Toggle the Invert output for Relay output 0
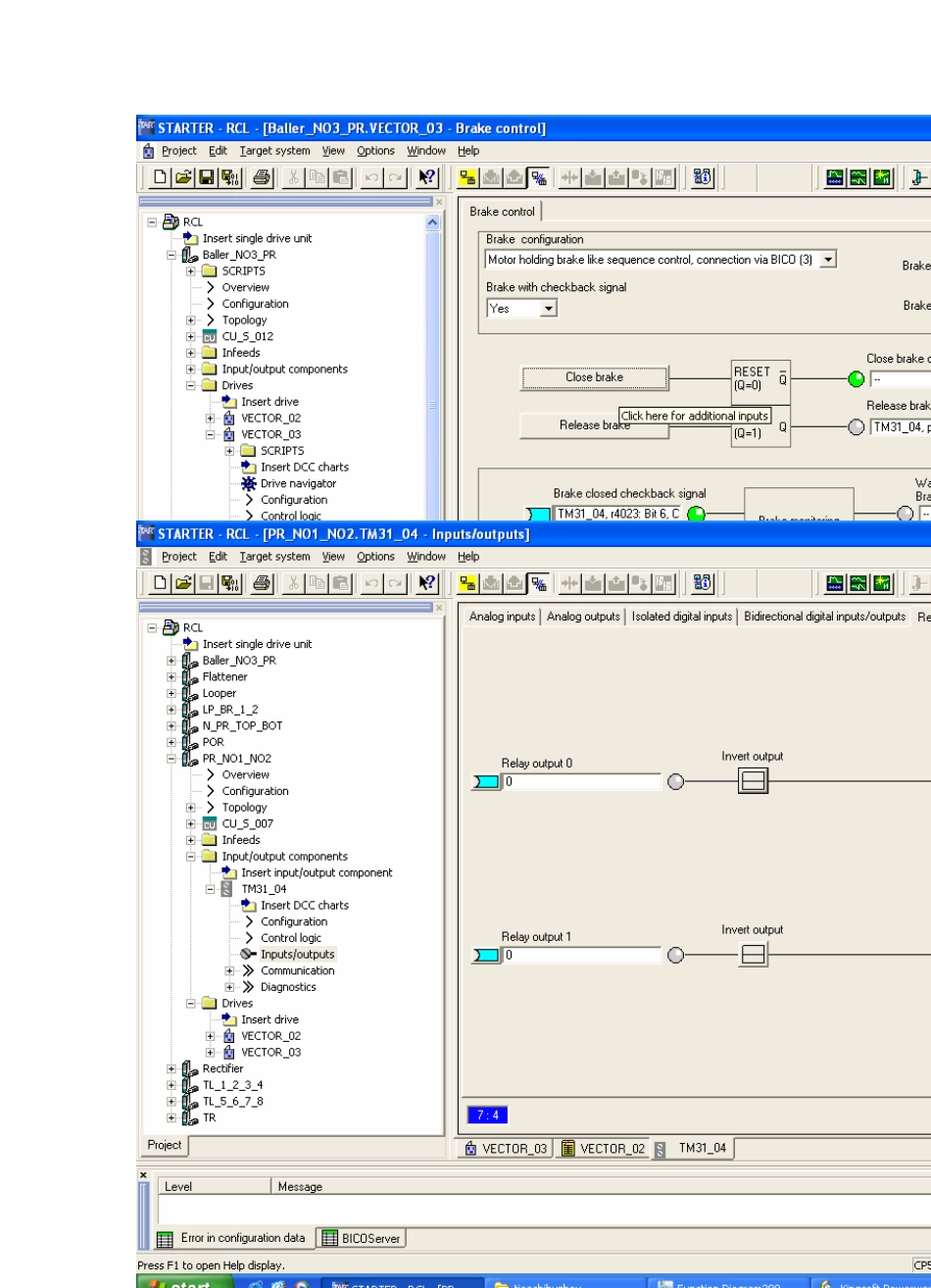931x1288 pixels. click(753, 781)
